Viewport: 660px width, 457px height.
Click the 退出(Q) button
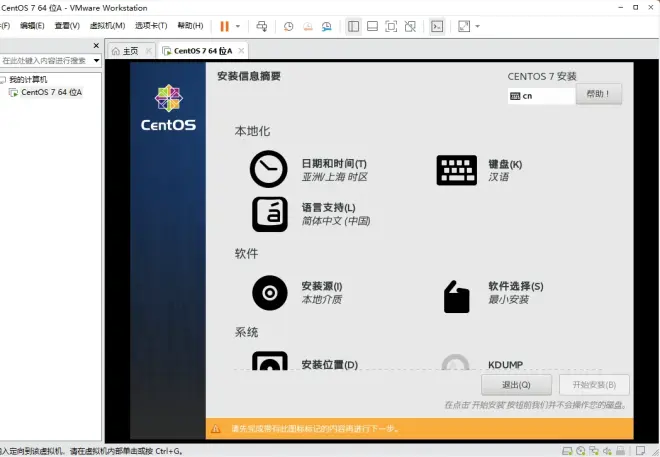point(516,385)
